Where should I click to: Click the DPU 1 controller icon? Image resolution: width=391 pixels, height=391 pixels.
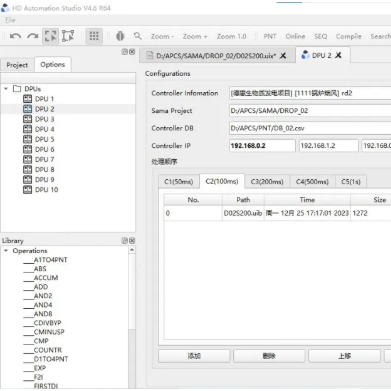tap(27, 99)
